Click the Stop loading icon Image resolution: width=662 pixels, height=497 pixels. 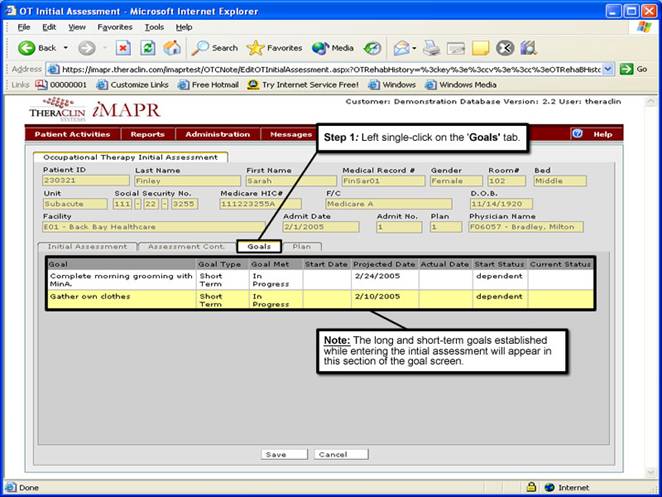click(123, 47)
